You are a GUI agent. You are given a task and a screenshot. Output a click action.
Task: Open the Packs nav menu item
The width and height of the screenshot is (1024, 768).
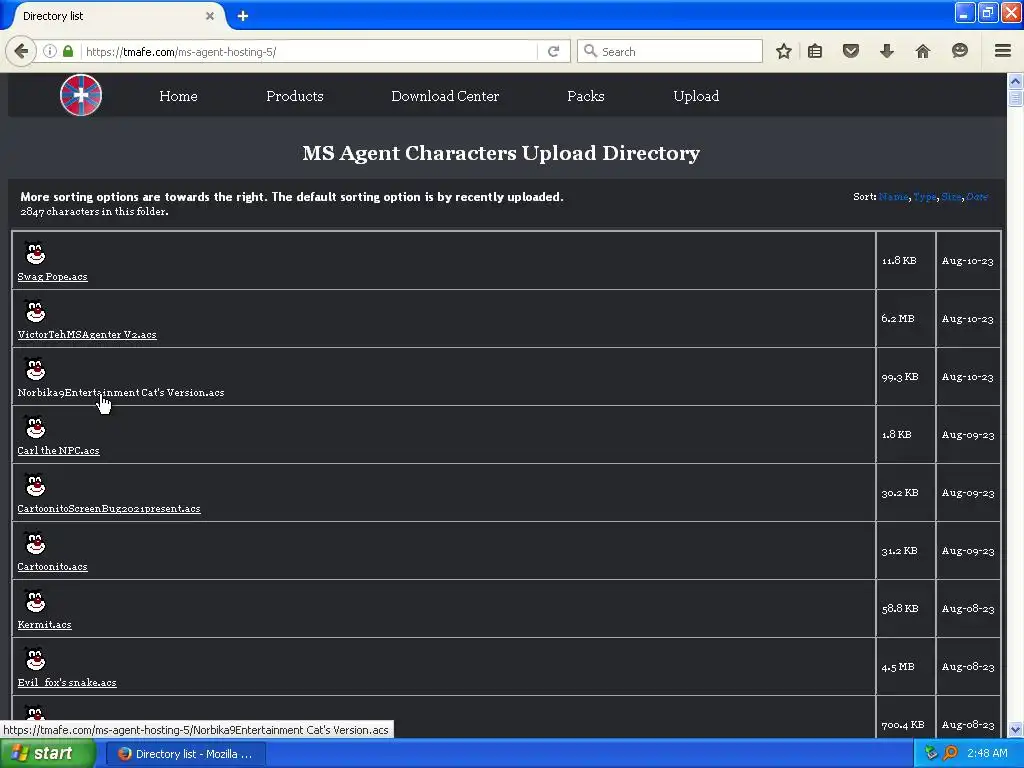(586, 96)
